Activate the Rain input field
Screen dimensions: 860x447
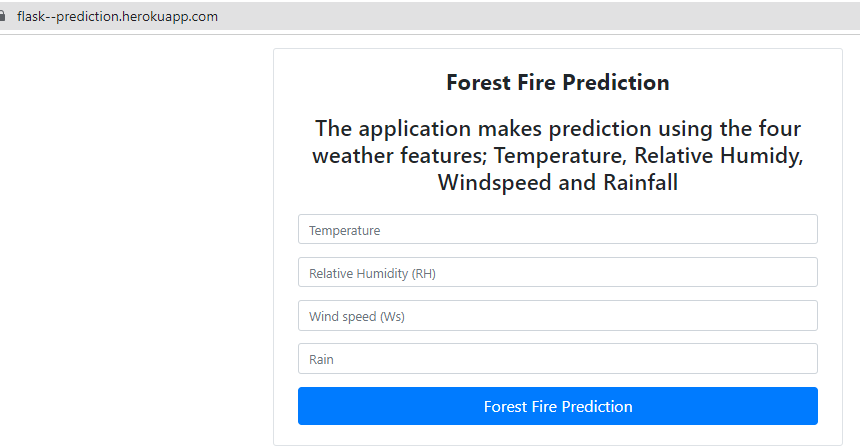point(558,359)
